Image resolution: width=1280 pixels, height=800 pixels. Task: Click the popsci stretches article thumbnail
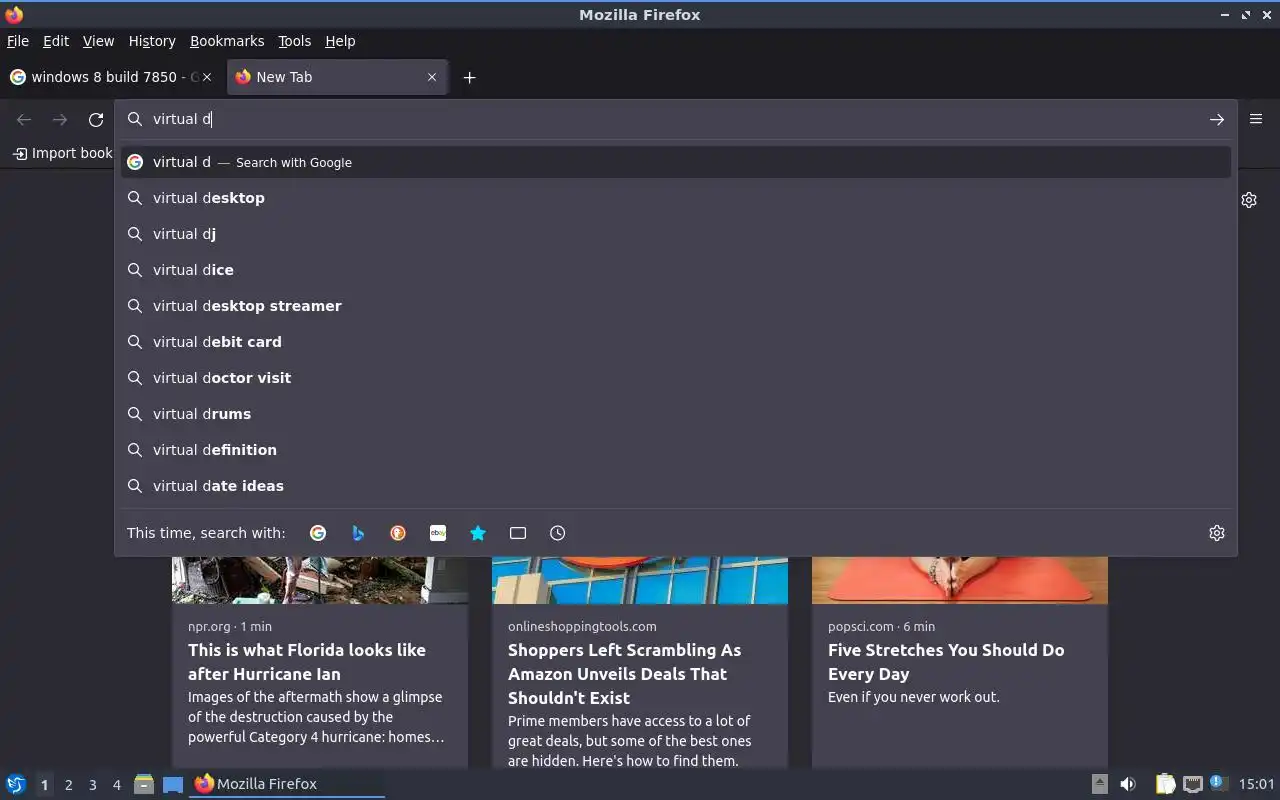pos(960,580)
